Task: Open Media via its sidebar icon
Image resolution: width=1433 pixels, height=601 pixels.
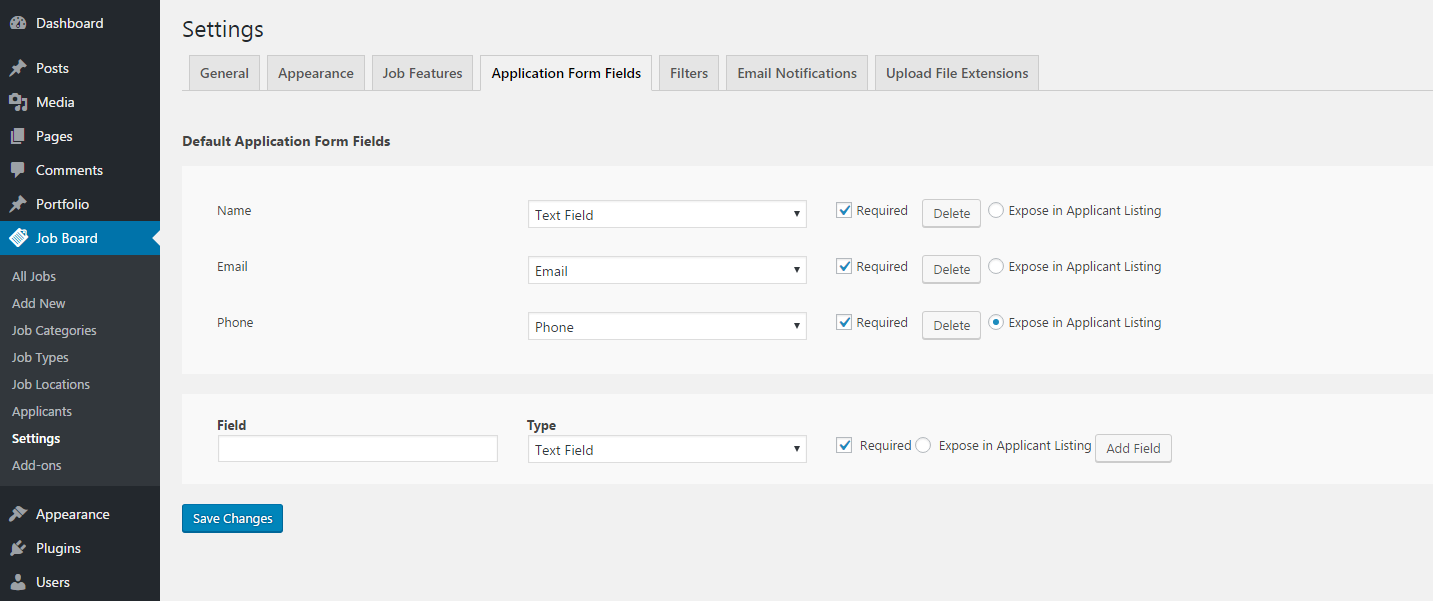Action: tap(18, 102)
